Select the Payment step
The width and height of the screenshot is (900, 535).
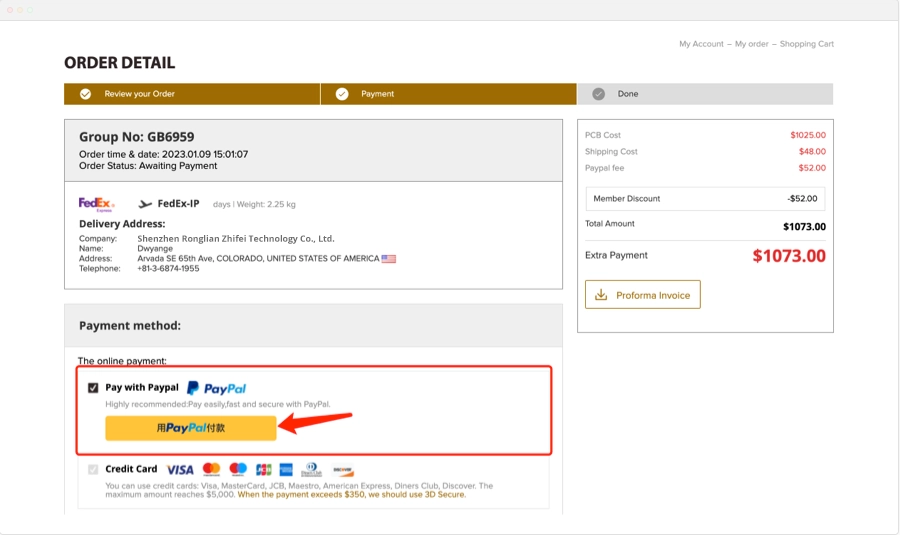[x=377, y=94]
